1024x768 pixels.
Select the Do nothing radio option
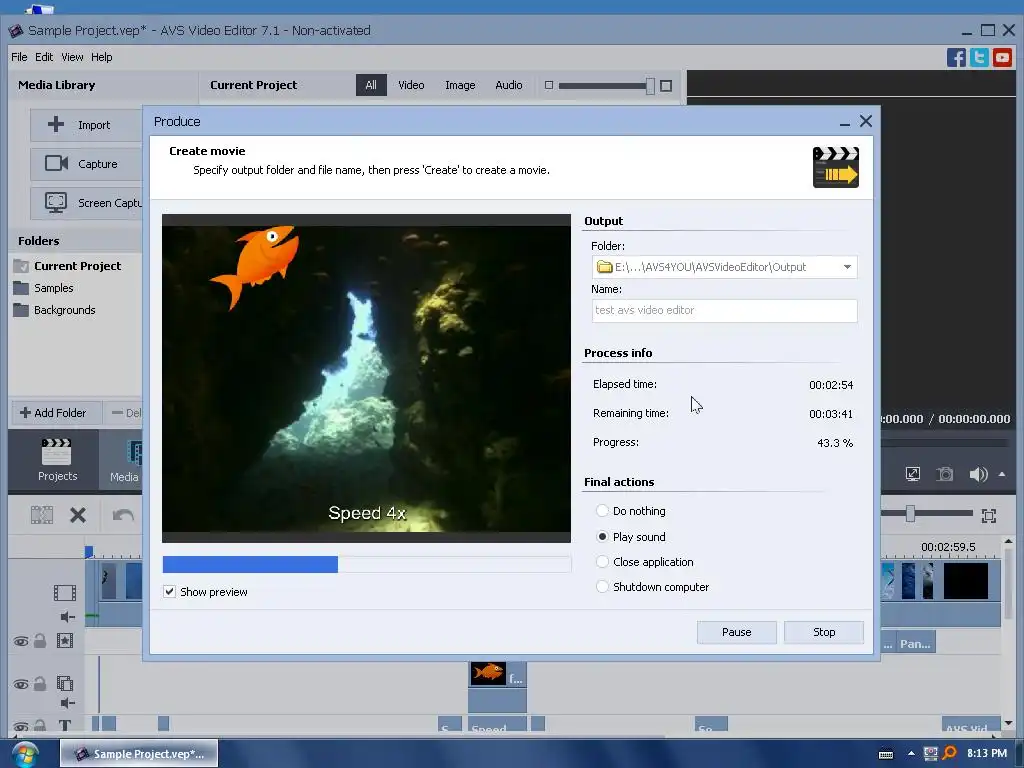tap(602, 511)
